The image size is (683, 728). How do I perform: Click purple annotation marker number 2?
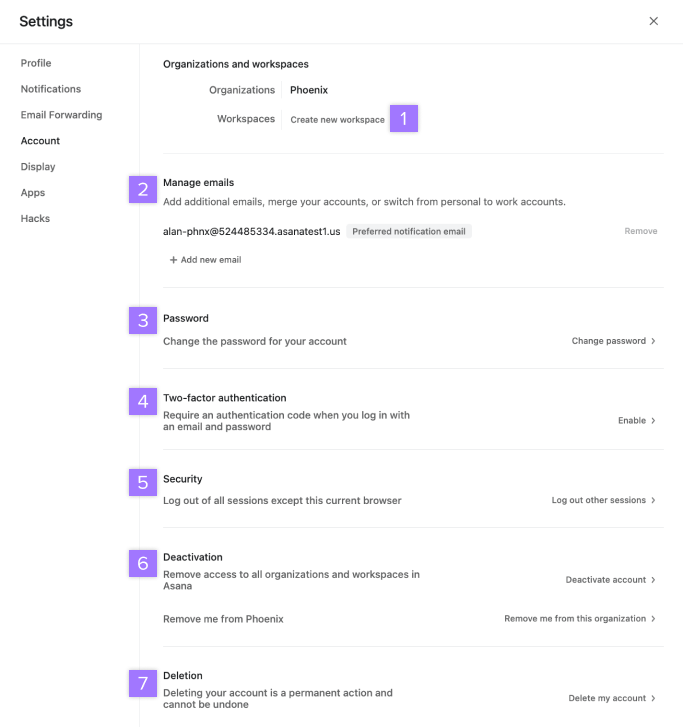[143, 189]
